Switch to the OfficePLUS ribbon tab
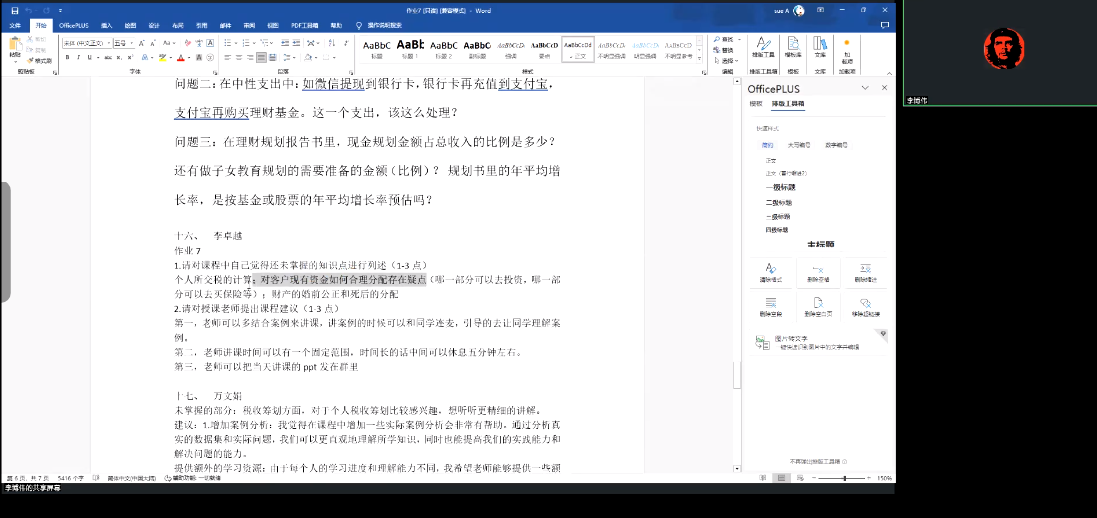Viewport: 1097px width, 518px height. coord(73,25)
